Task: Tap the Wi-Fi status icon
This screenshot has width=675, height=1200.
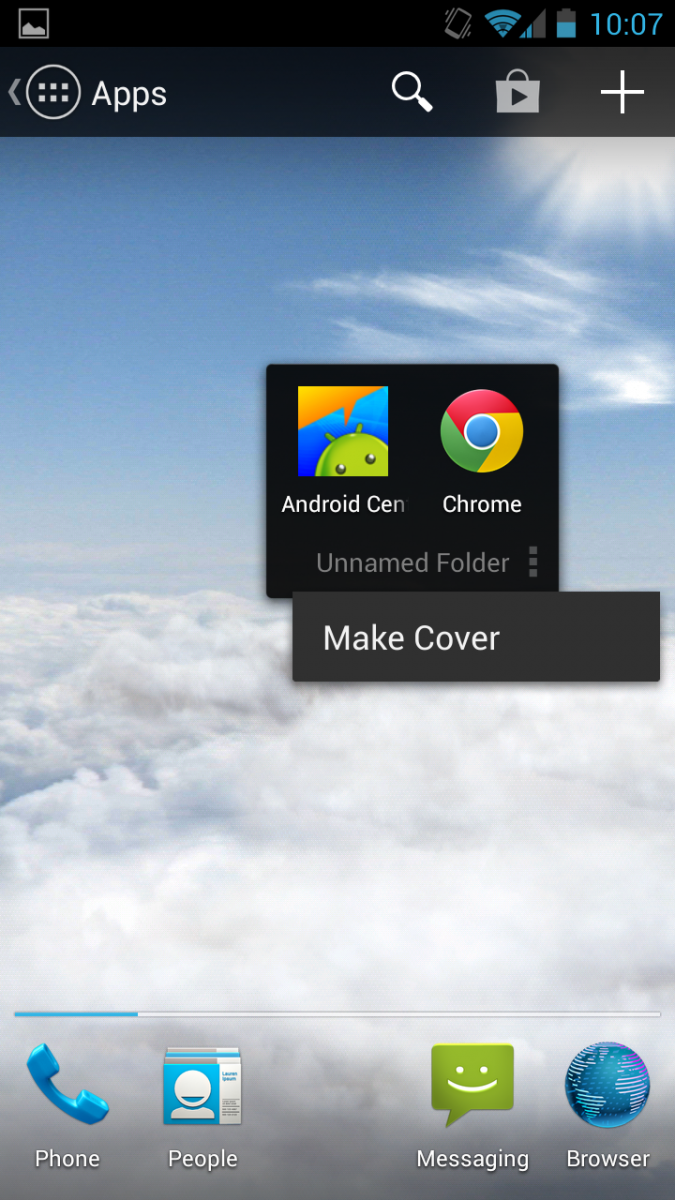Action: [x=502, y=23]
